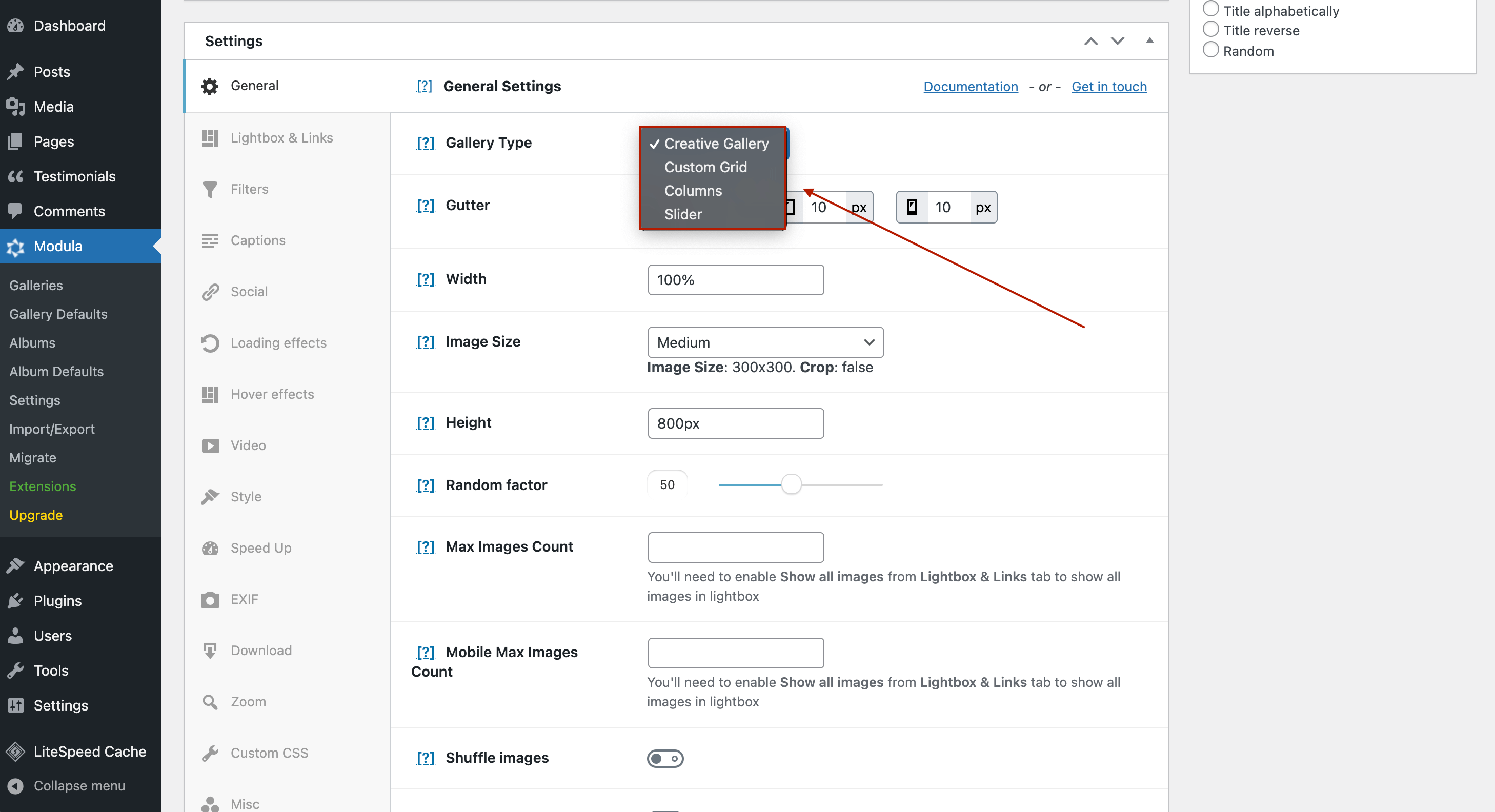This screenshot has width=1495, height=812.
Task: Choose Creative Gallery in Gallery Type list
Action: (712, 144)
